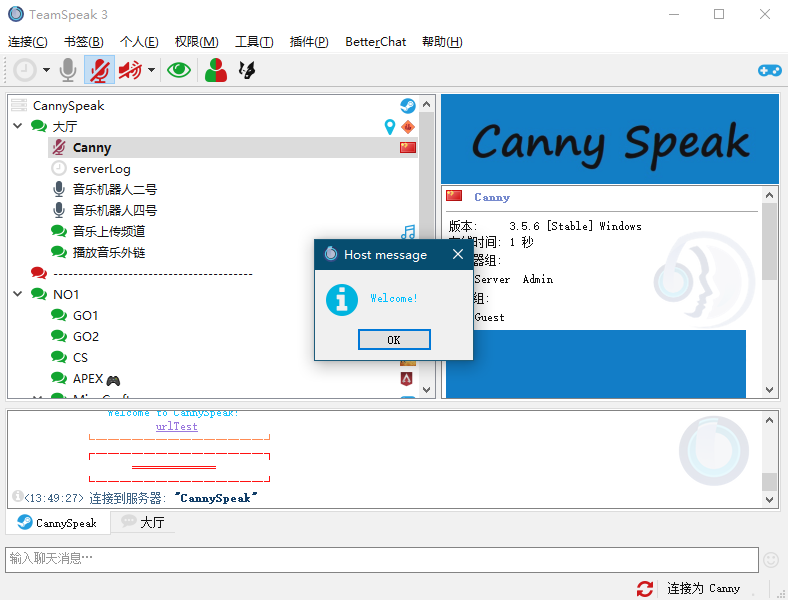Click the chat log scroll up arrow
The image size is (788, 600).
tap(769, 420)
